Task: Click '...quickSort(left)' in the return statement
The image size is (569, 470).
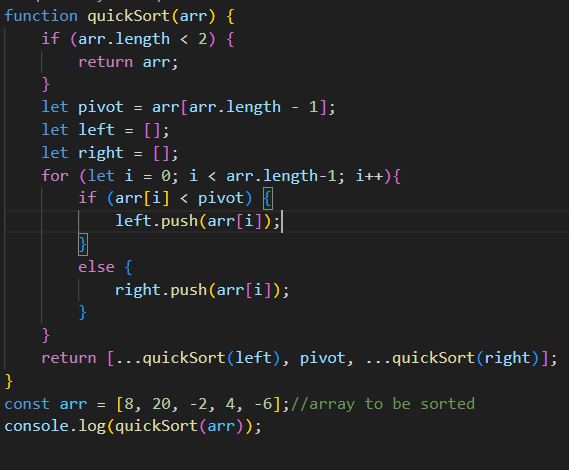Action: [197, 358]
